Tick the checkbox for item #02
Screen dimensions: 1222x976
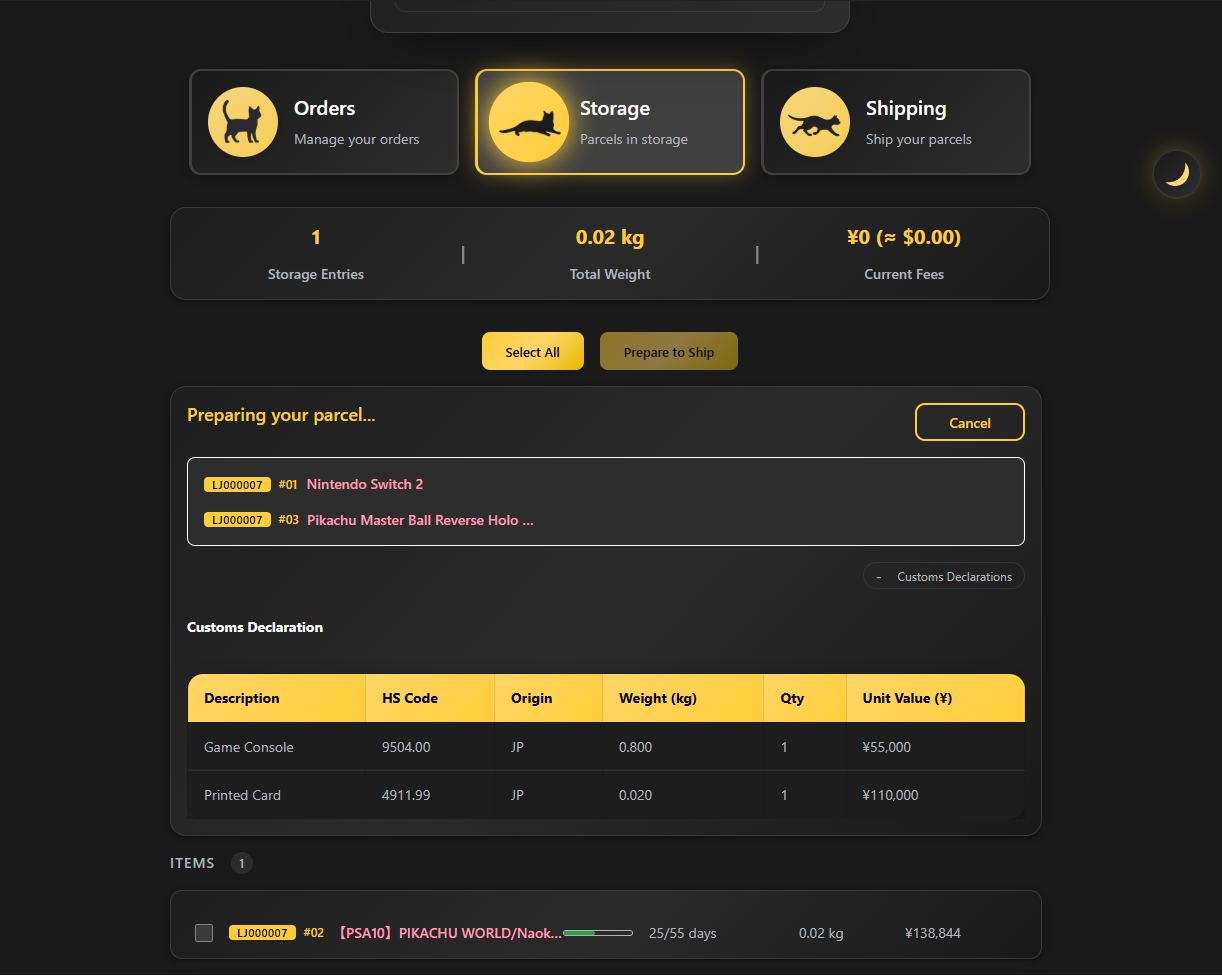(x=204, y=933)
